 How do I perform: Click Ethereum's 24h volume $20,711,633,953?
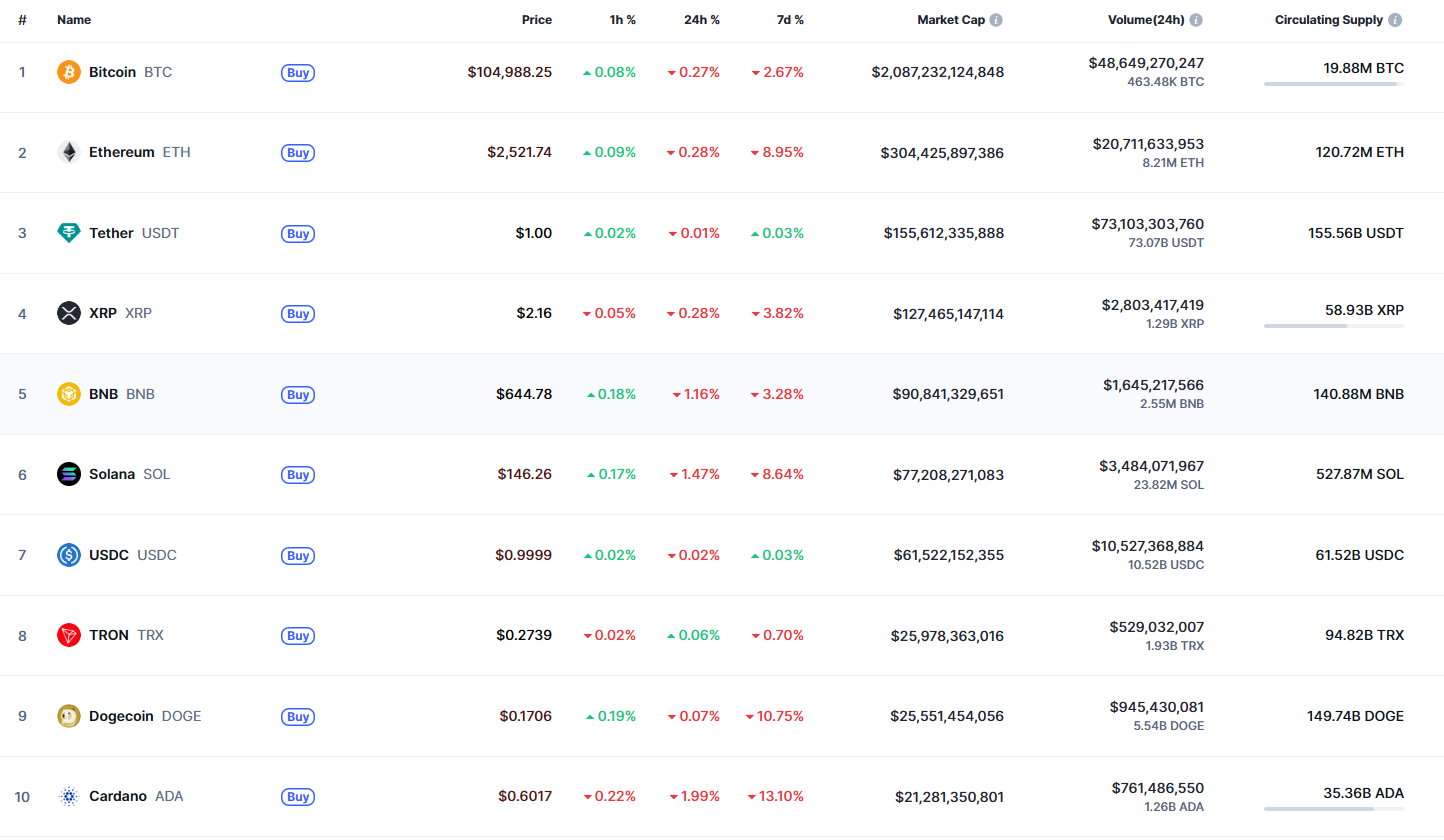coord(1148,144)
